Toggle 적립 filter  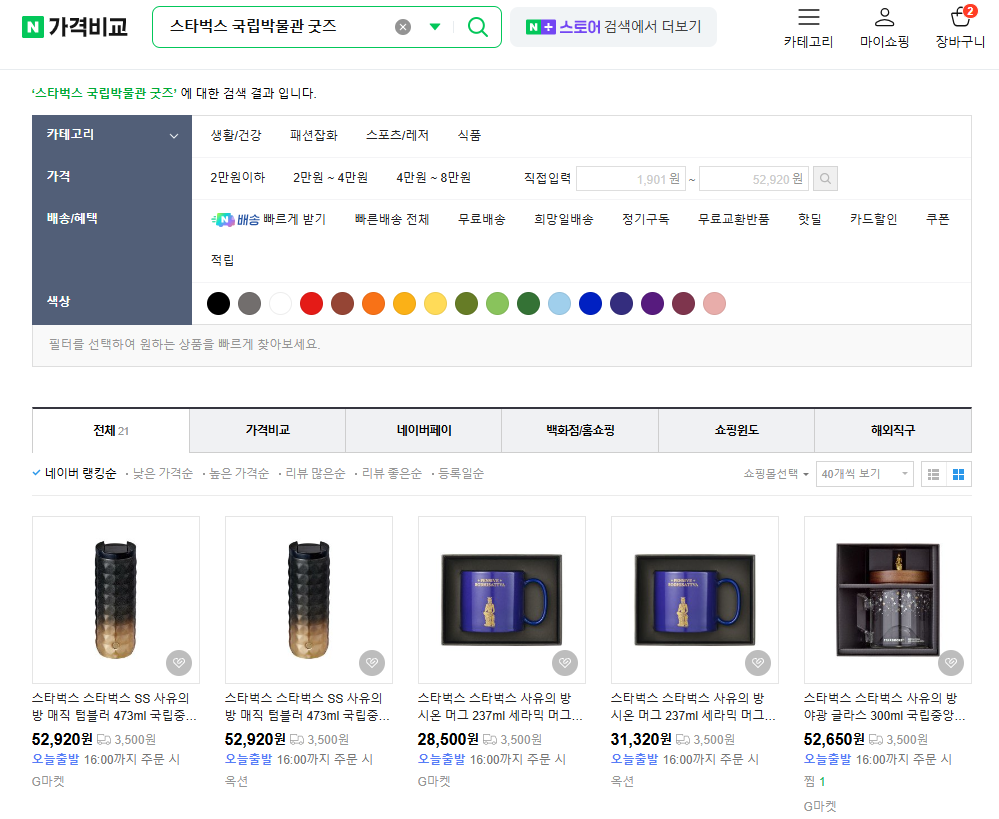point(222,260)
